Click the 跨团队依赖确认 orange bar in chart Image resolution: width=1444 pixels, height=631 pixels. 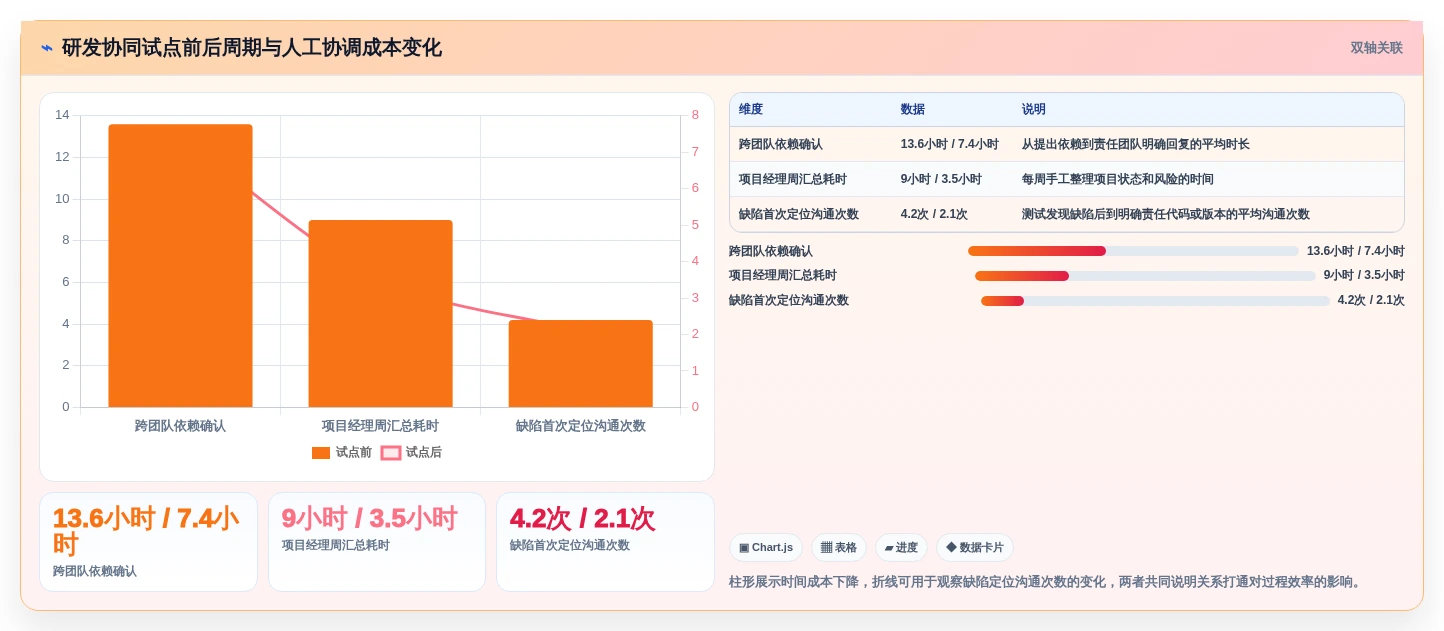coord(180,266)
